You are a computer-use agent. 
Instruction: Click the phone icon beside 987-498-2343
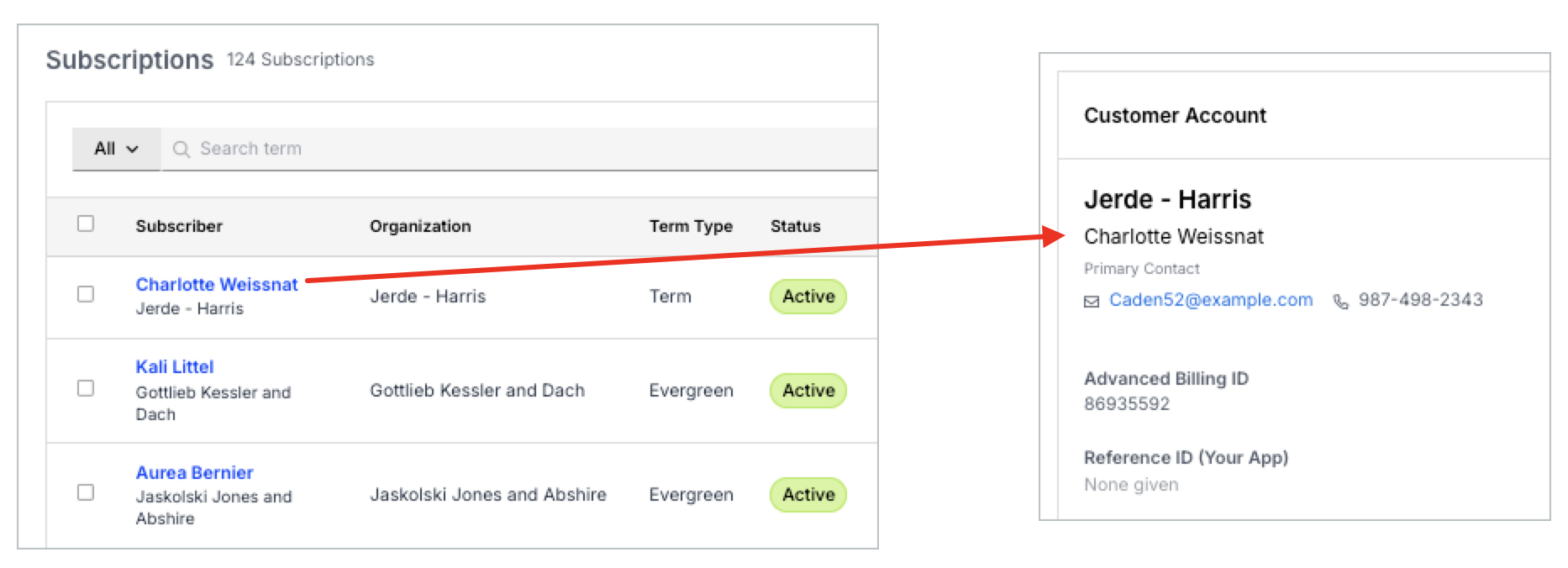(x=1341, y=302)
